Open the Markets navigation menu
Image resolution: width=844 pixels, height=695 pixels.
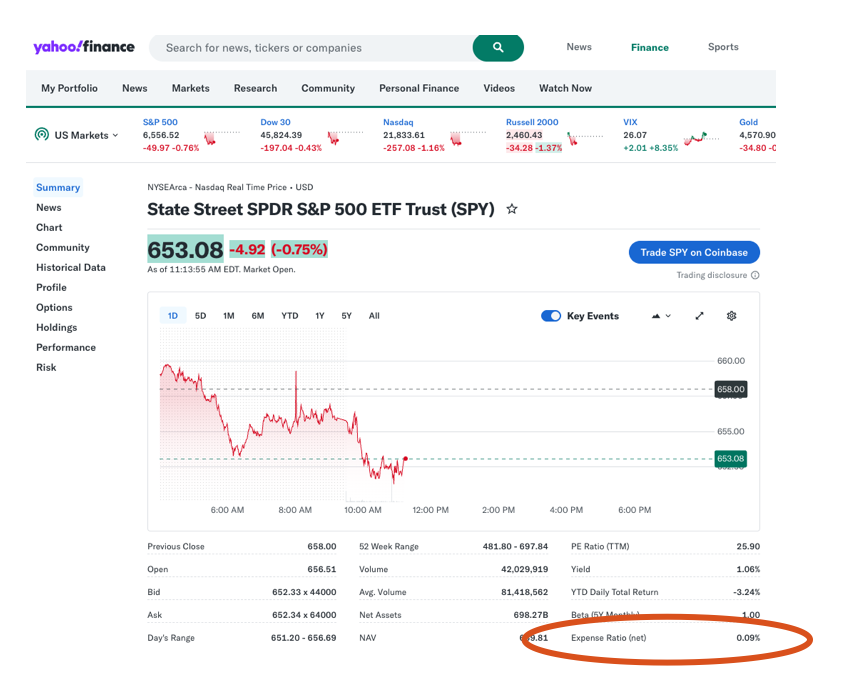(x=190, y=88)
